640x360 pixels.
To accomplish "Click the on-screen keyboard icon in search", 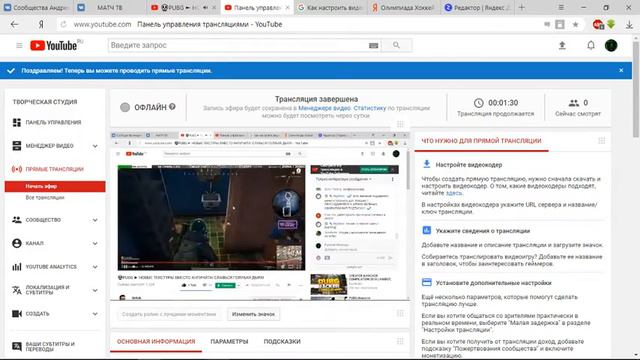I will click(x=373, y=46).
